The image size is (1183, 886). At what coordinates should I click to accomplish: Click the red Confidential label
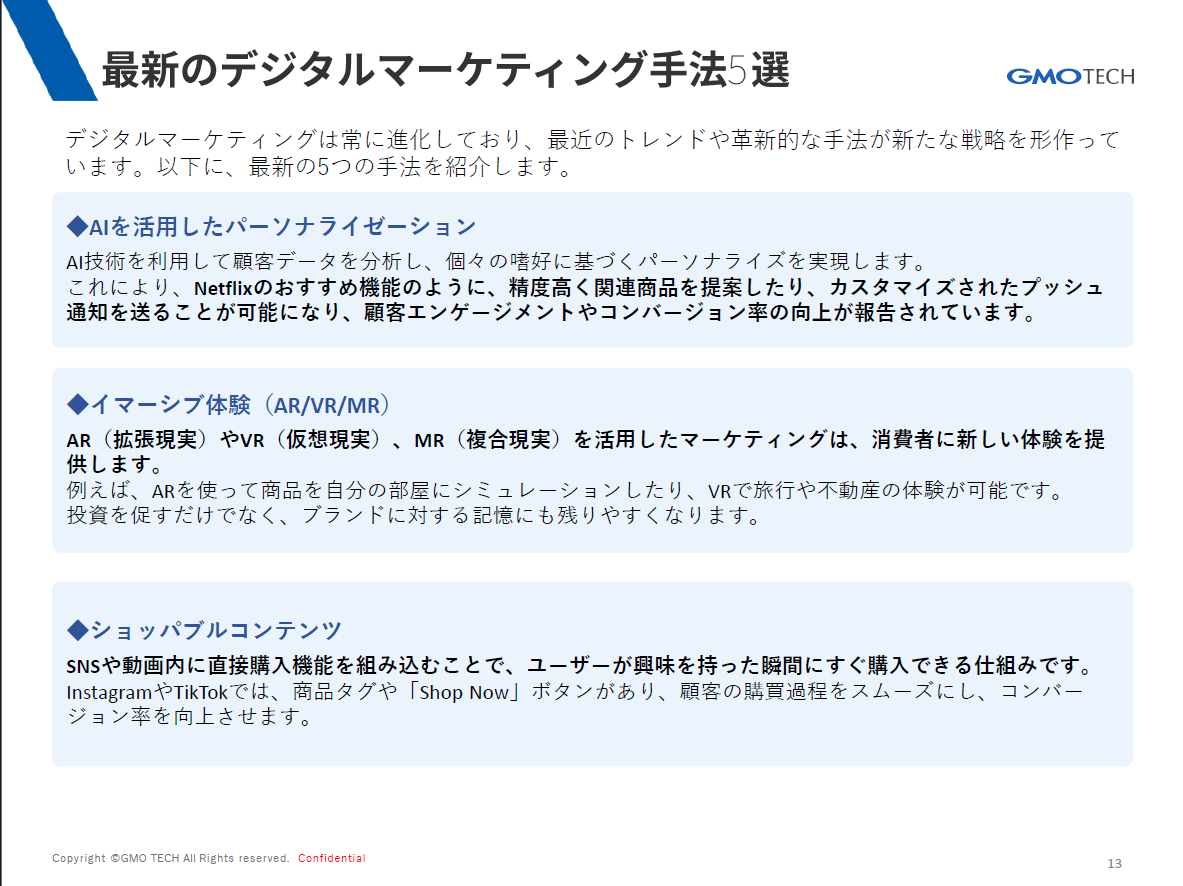coord(332,858)
